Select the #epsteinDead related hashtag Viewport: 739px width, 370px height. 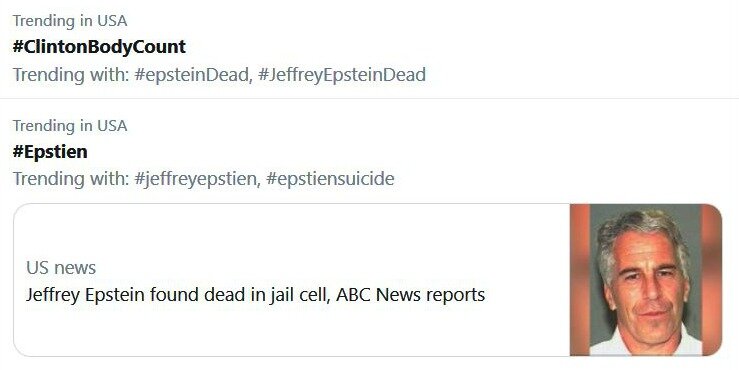pyautogui.click(x=193, y=74)
